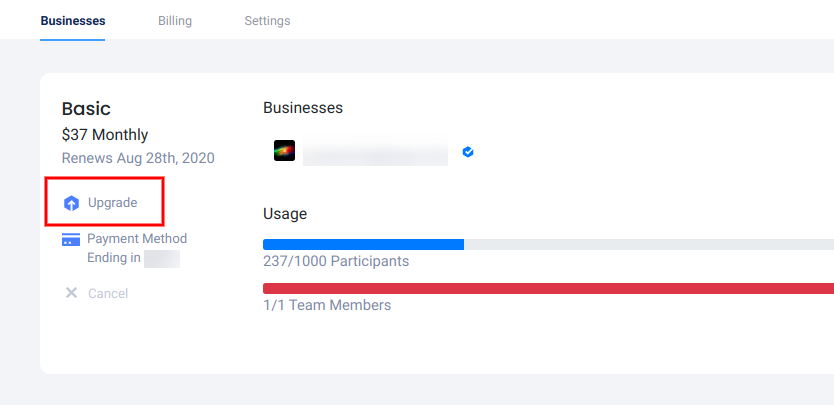The height and width of the screenshot is (405, 834).
Task: Click the "Renews Aug 28th, 2020" text
Action: click(x=138, y=158)
